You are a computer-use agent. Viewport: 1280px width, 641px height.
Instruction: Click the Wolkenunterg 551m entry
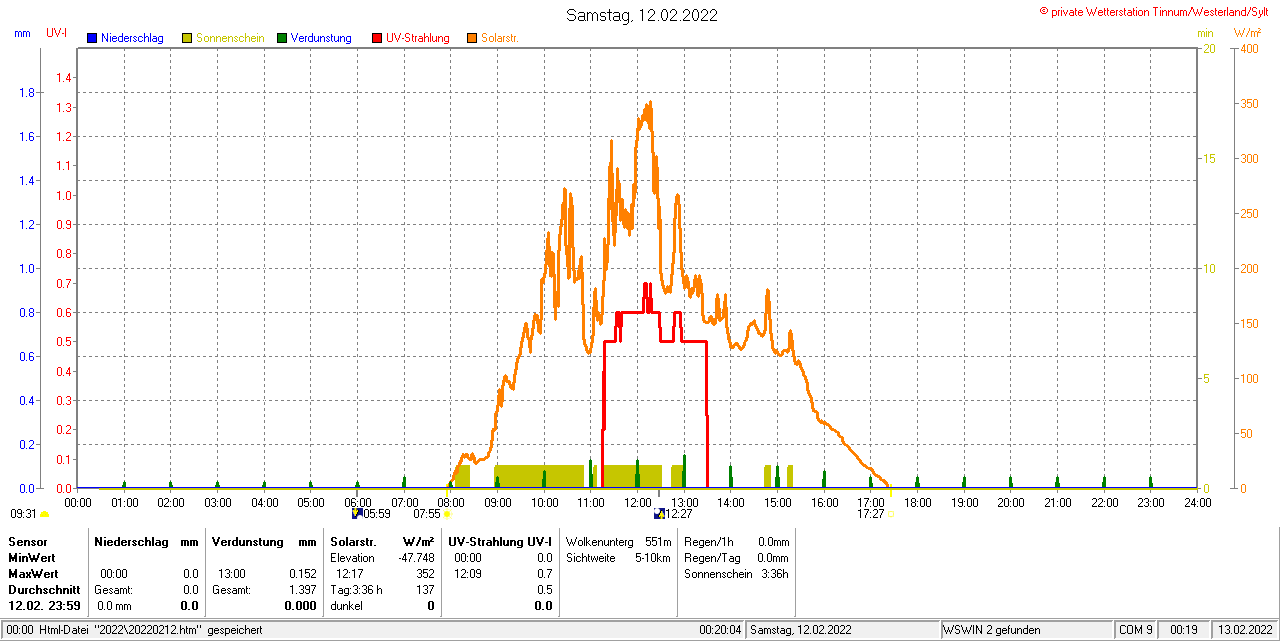point(618,541)
